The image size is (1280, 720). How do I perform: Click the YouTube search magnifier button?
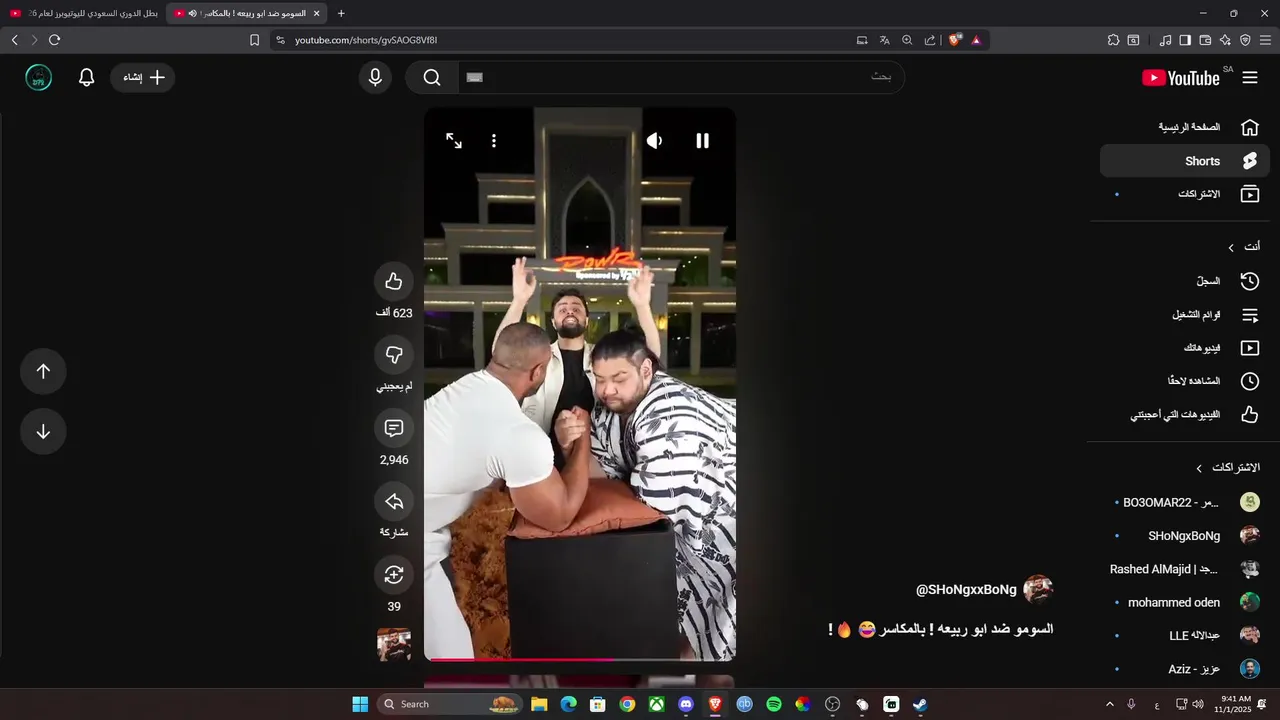[432, 78]
